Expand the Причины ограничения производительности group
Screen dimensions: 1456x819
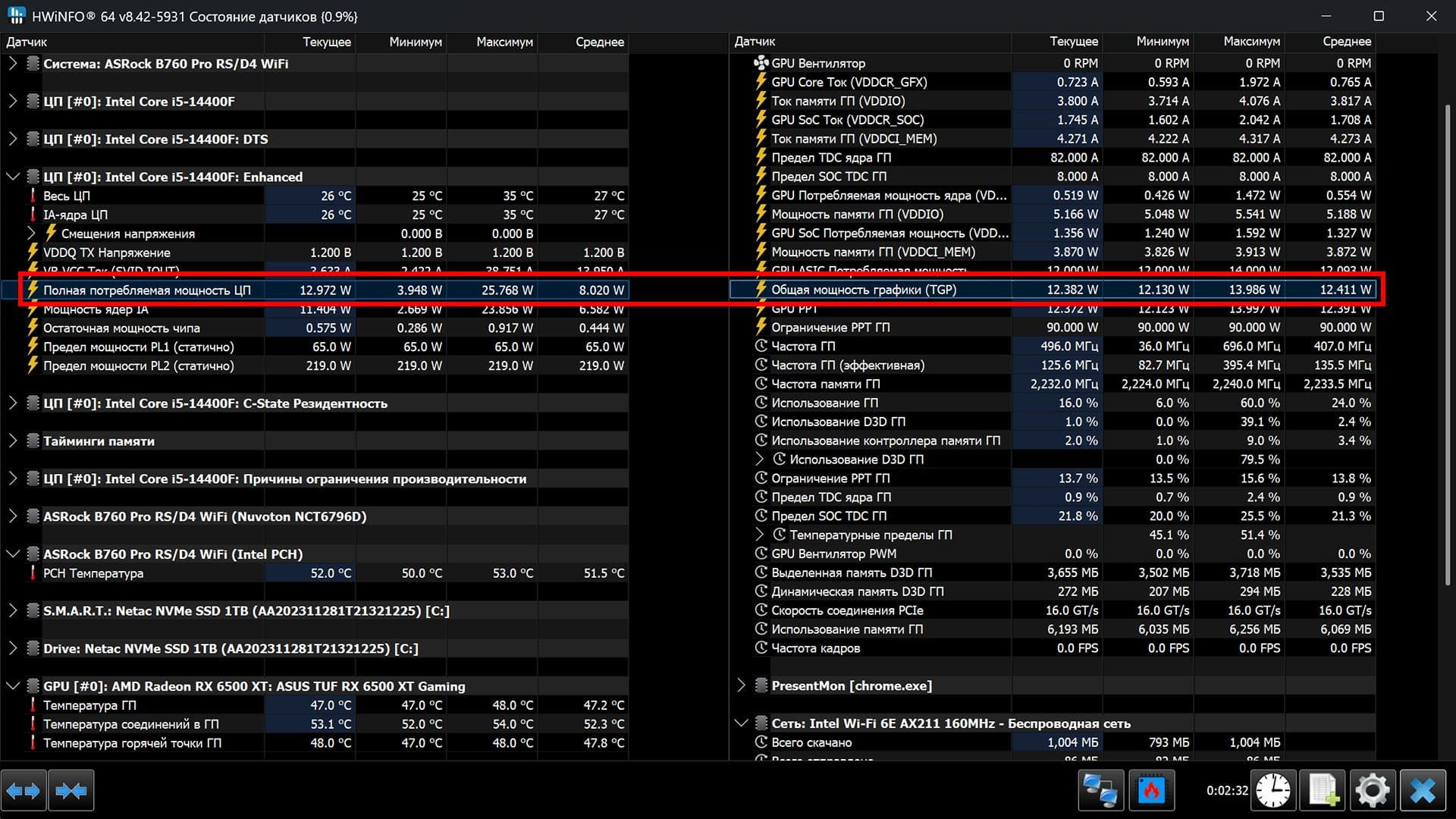[x=12, y=479]
